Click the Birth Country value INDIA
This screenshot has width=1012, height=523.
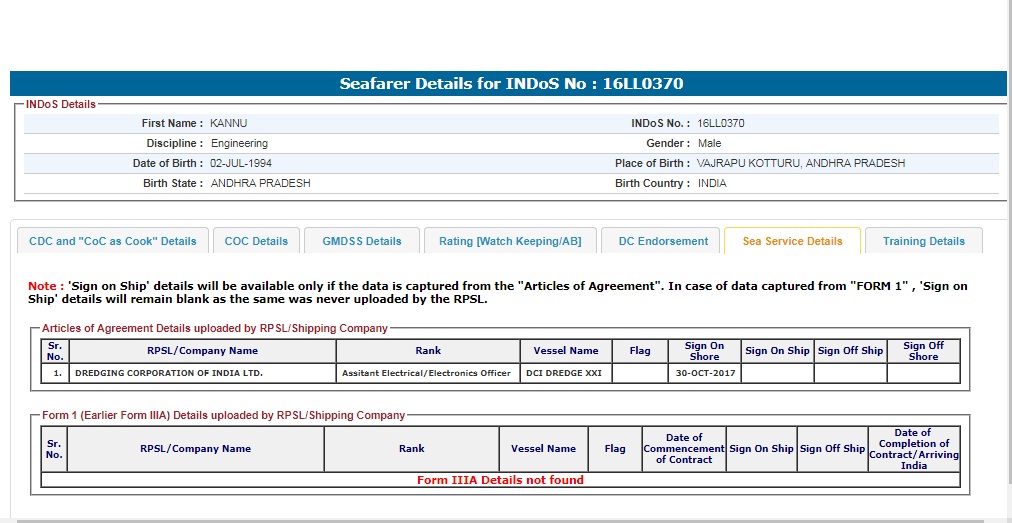click(x=712, y=183)
